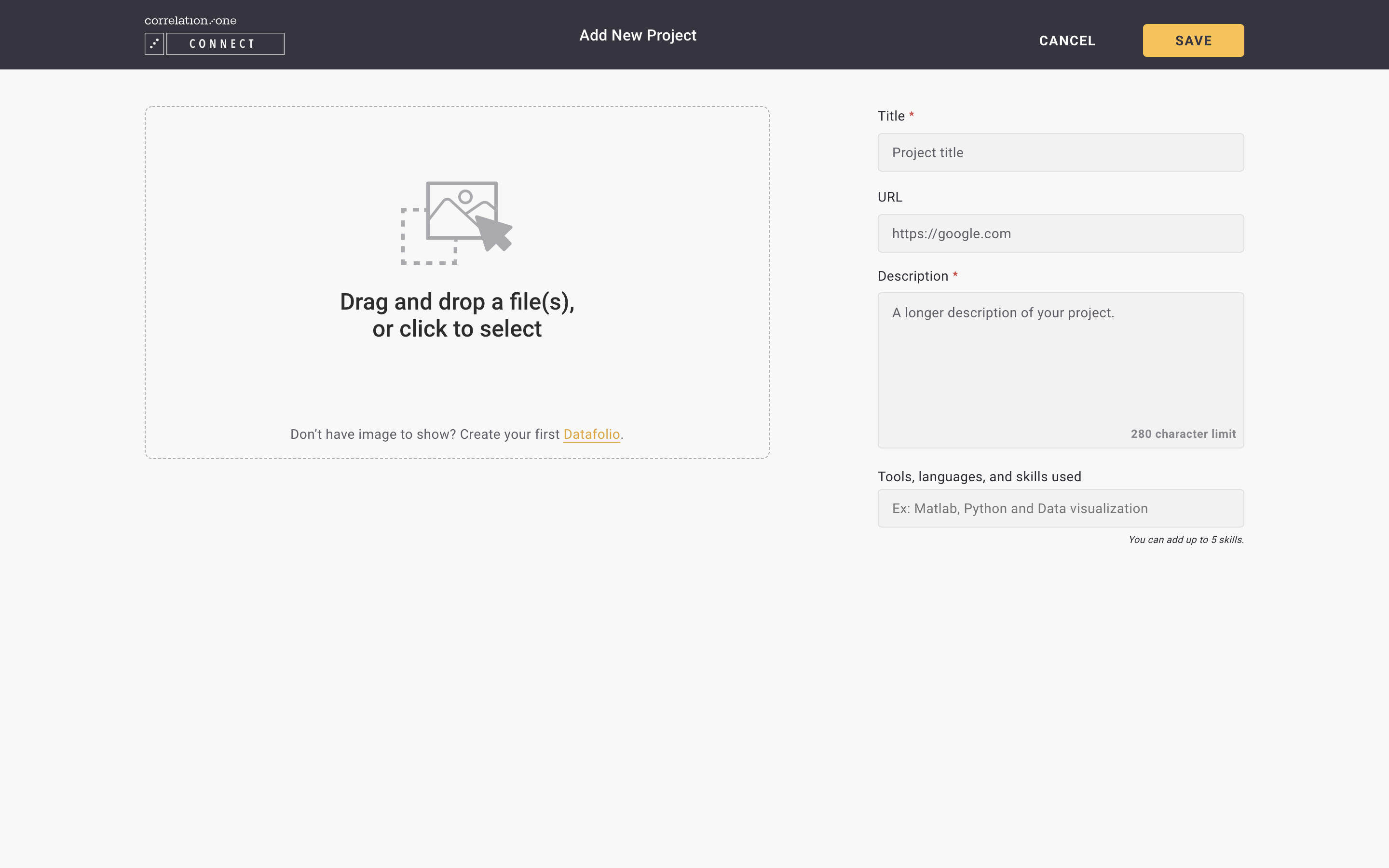This screenshot has width=1389, height=868.
Task: Click the Correlation One dots logo icon
Action: pos(154,43)
